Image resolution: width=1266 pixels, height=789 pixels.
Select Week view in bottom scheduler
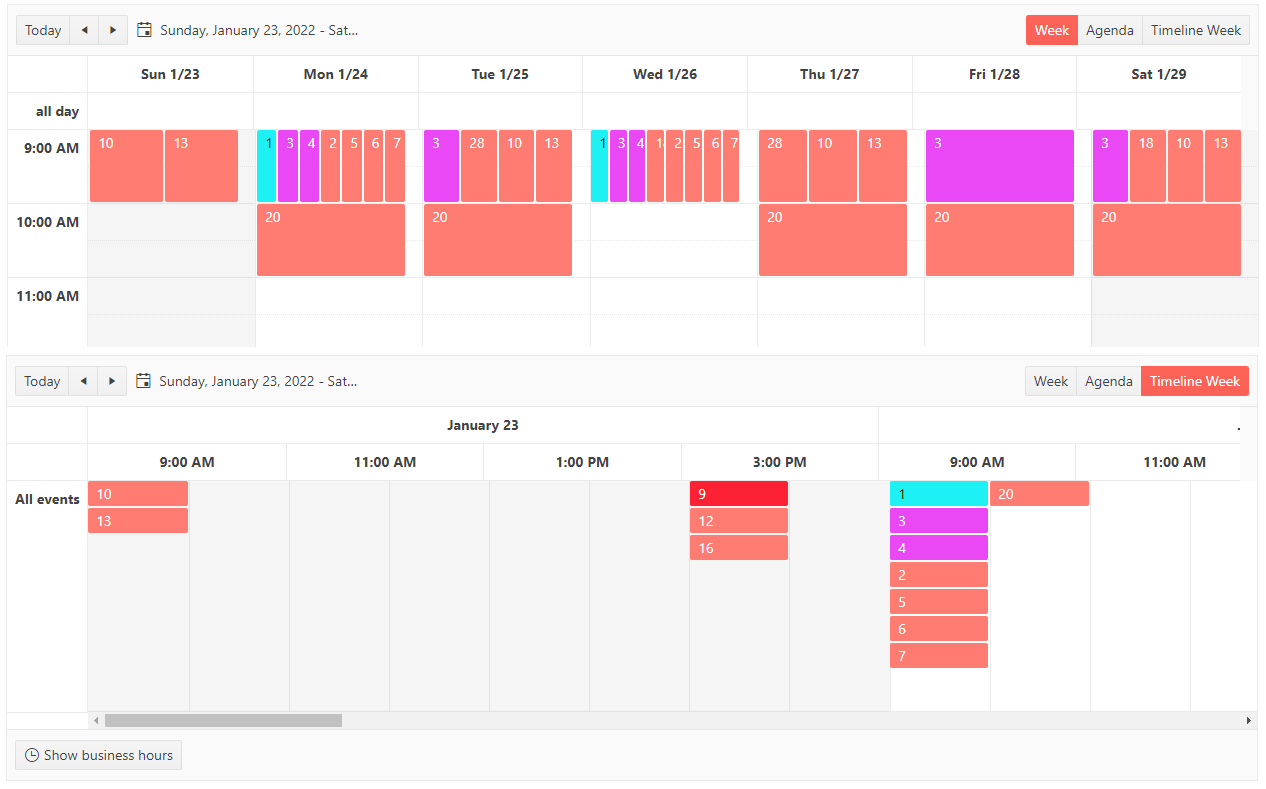click(x=1051, y=381)
